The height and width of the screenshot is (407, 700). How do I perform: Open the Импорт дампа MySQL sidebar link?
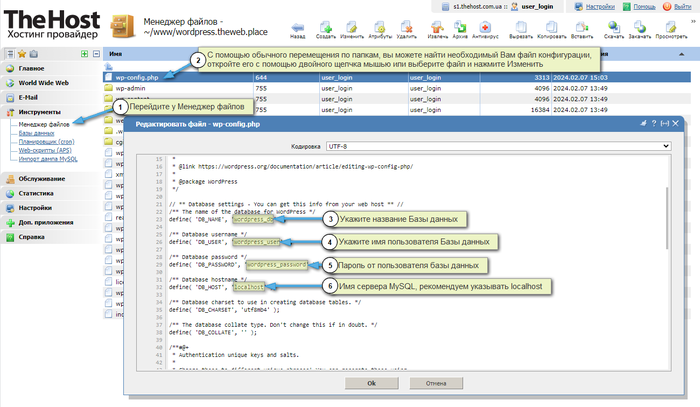click(48, 159)
